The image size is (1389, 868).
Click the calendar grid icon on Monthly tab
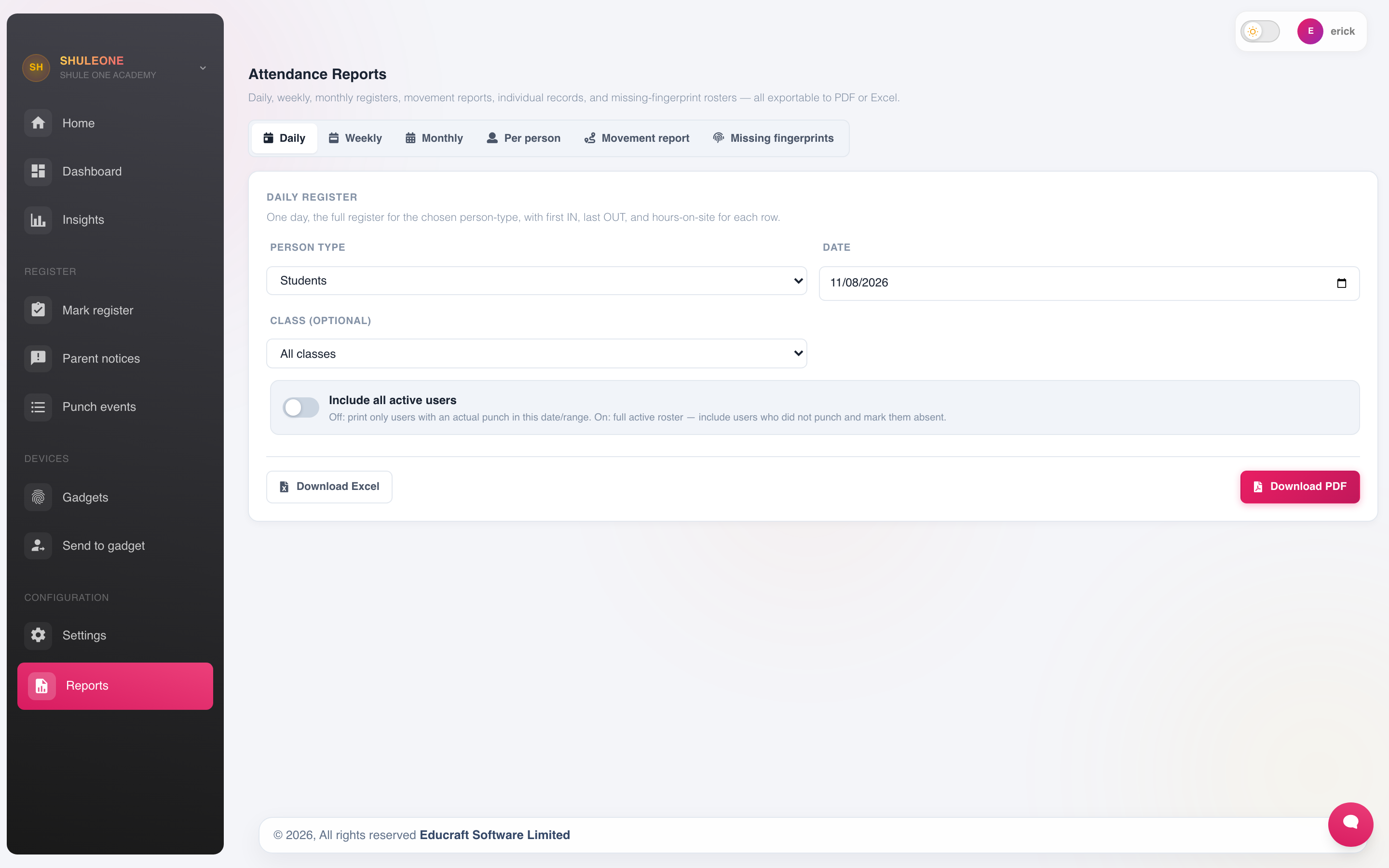click(x=410, y=138)
